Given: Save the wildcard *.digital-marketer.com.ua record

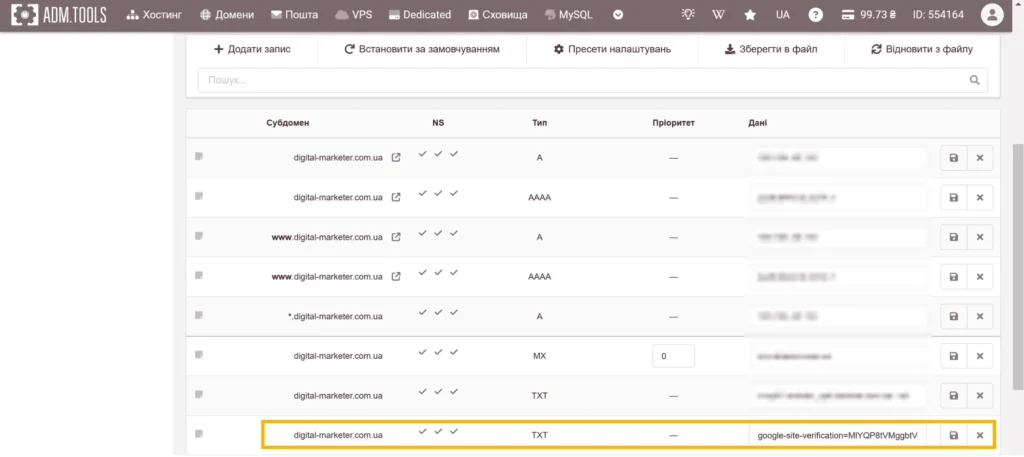Looking at the screenshot, I should (953, 316).
